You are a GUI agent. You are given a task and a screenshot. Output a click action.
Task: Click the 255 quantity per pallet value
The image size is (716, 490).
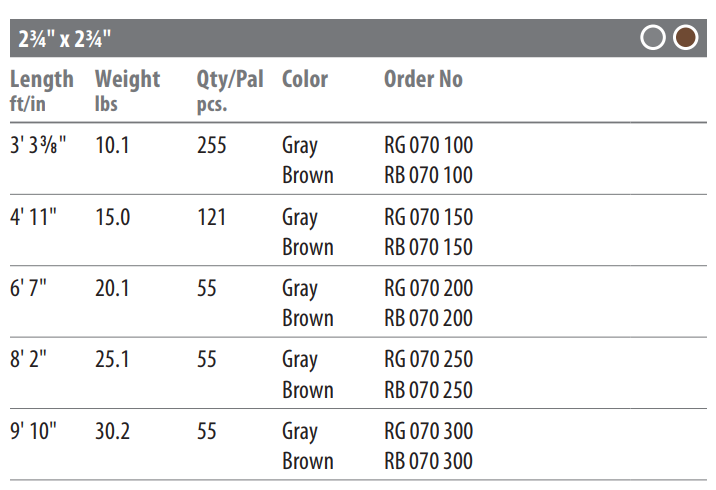tap(212, 145)
